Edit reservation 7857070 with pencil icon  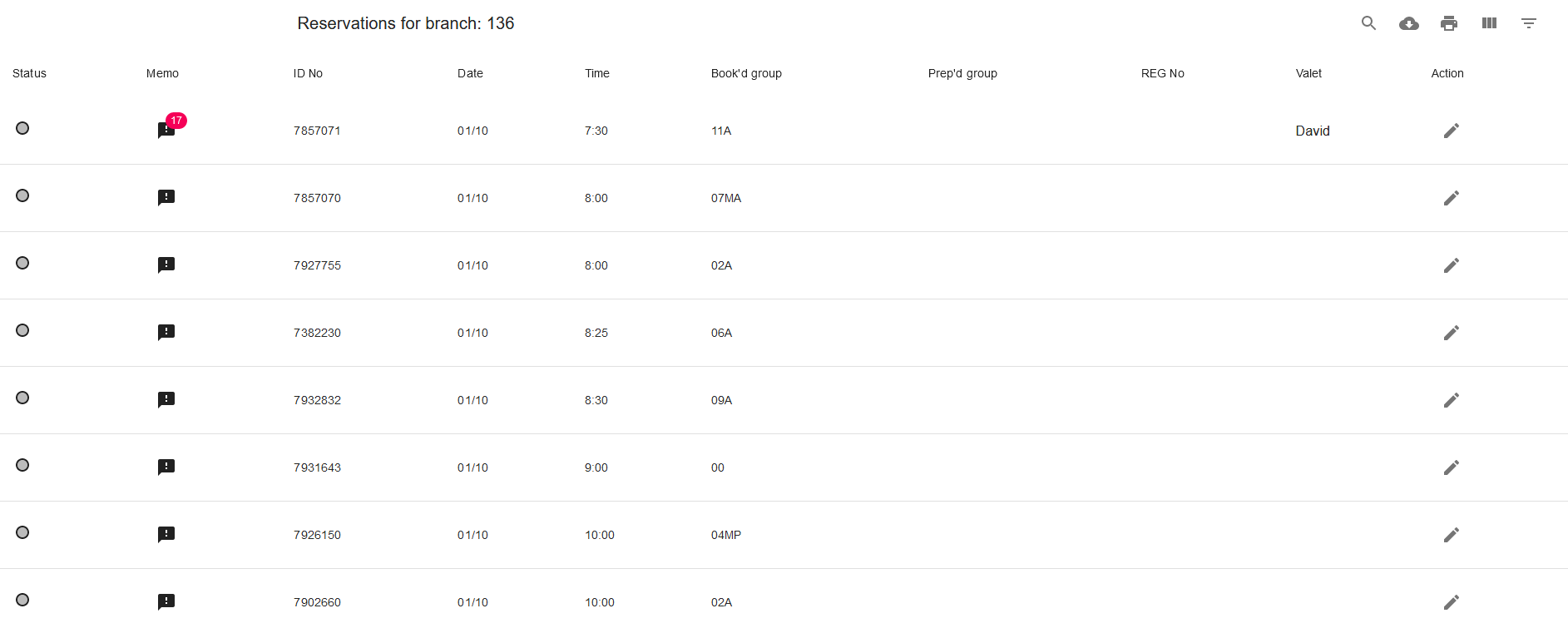coord(1451,198)
